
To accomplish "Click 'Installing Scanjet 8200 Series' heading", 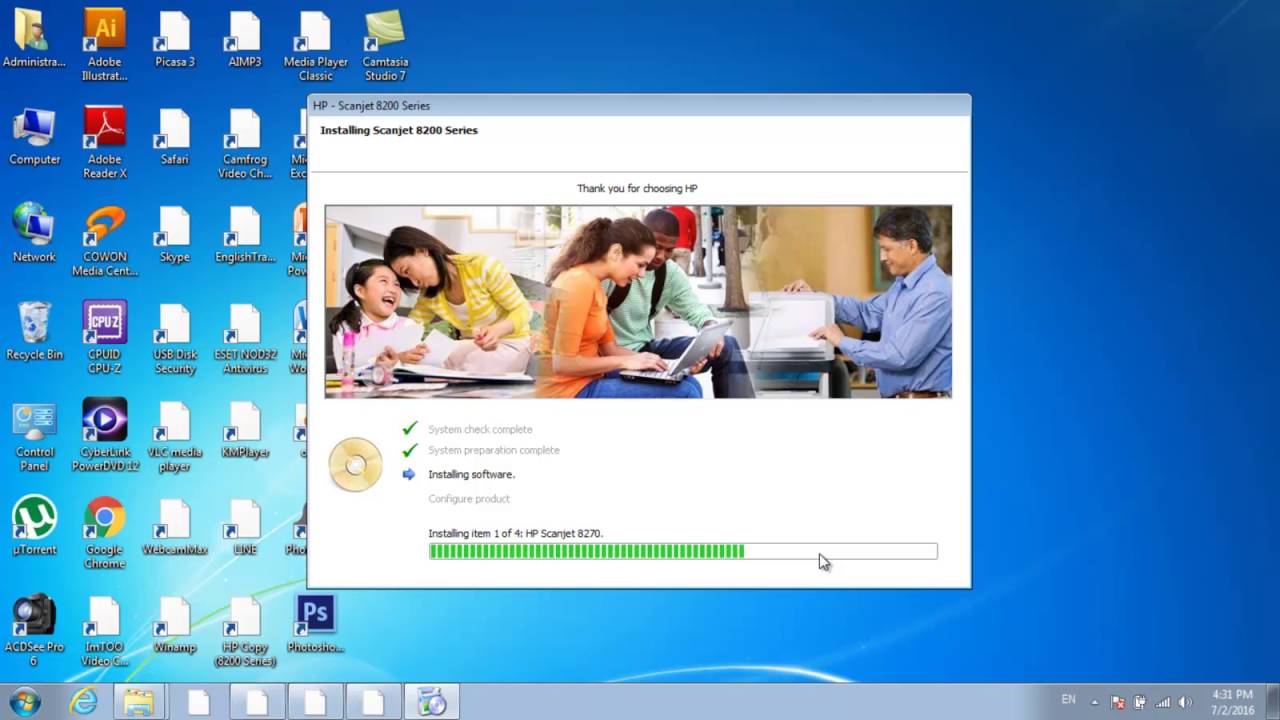I will [x=399, y=130].
